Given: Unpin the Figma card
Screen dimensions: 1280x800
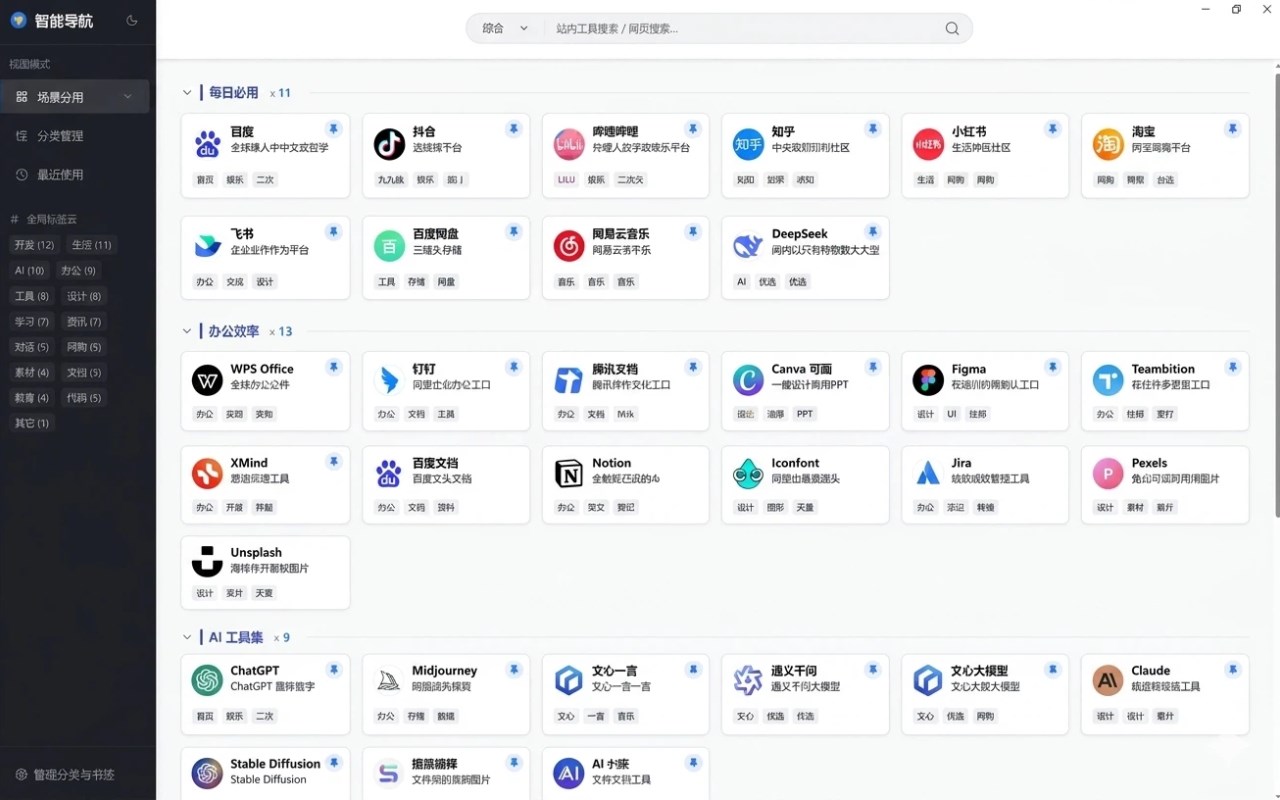Looking at the screenshot, I should (1053, 367).
